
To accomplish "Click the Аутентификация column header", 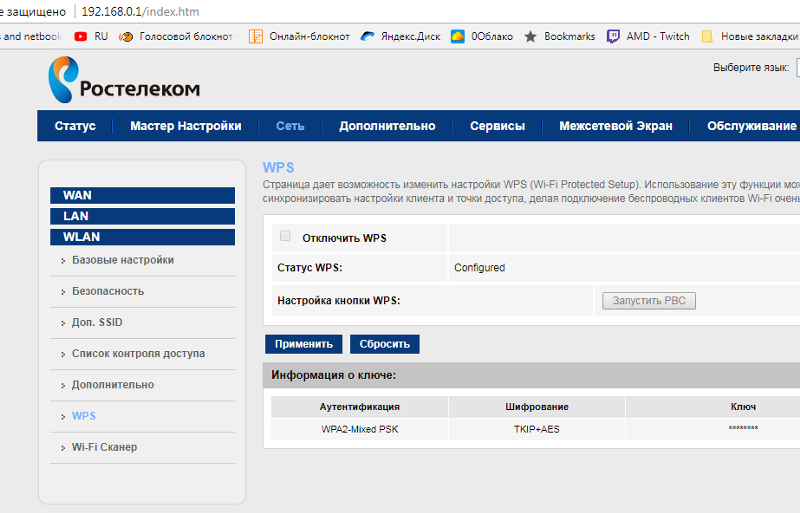I will tap(360, 407).
